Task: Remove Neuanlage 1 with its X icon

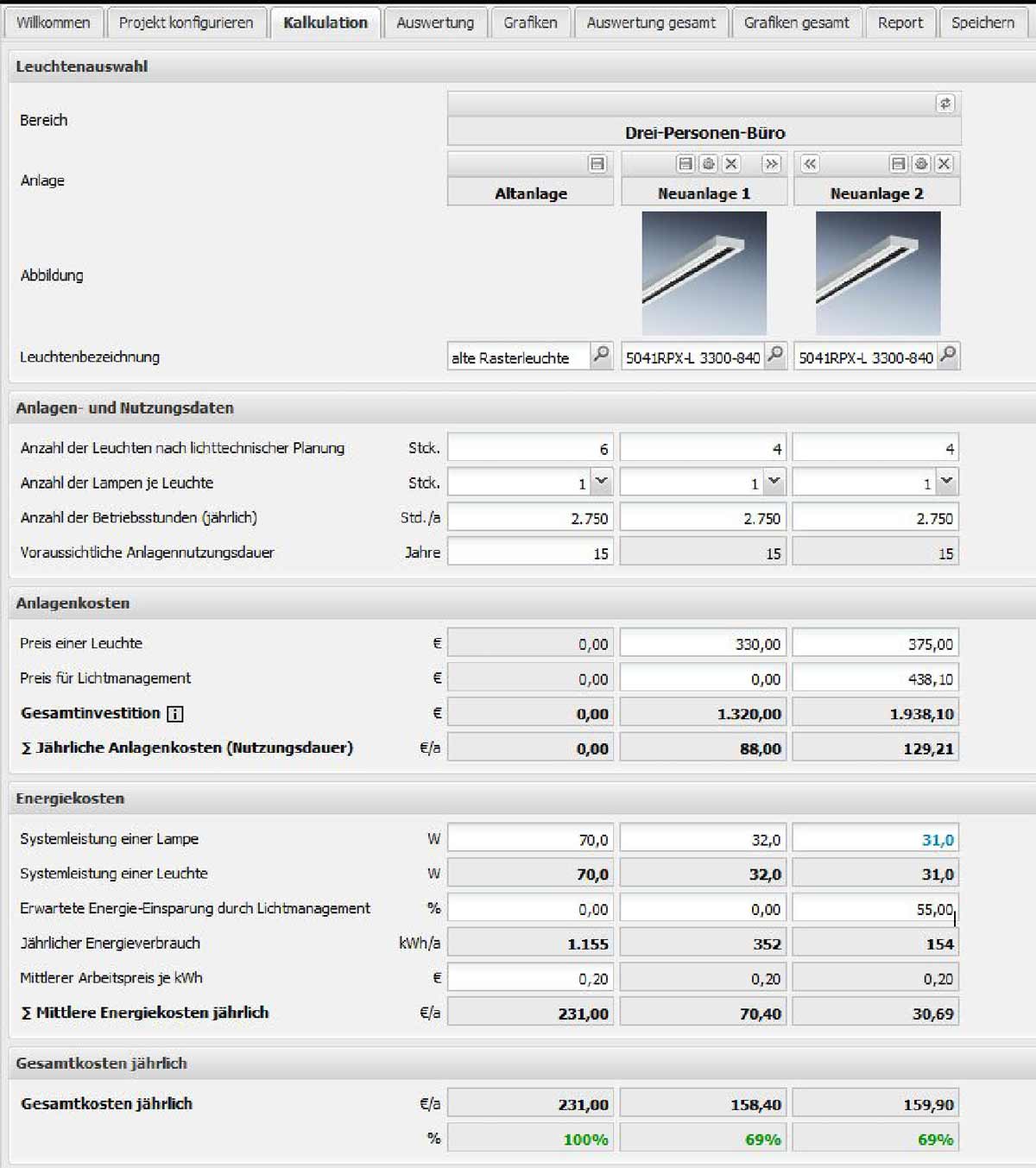Action: click(731, 164)
